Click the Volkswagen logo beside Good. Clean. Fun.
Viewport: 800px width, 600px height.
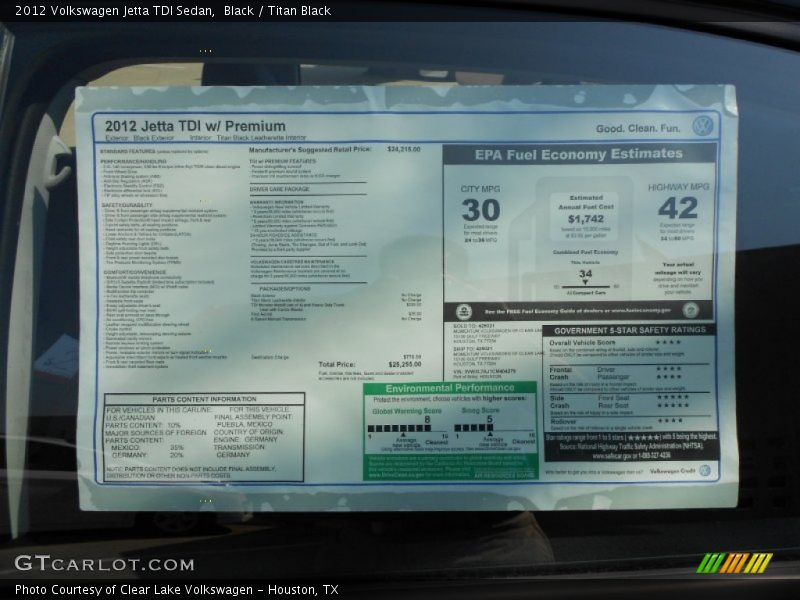point(703,127)
